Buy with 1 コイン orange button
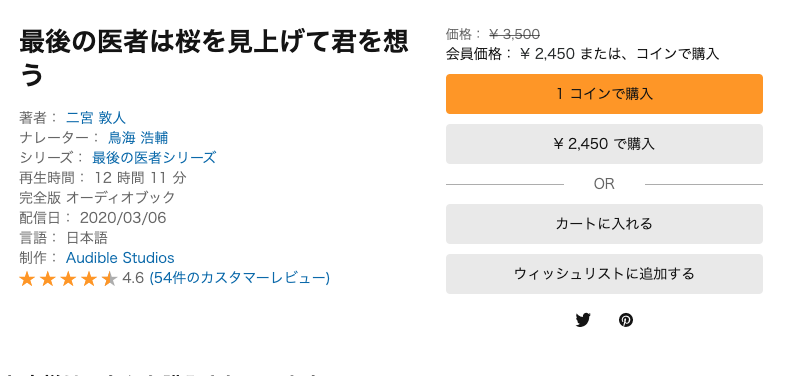The width and height of the screenshot is (785, 376). tap(604, 94)
